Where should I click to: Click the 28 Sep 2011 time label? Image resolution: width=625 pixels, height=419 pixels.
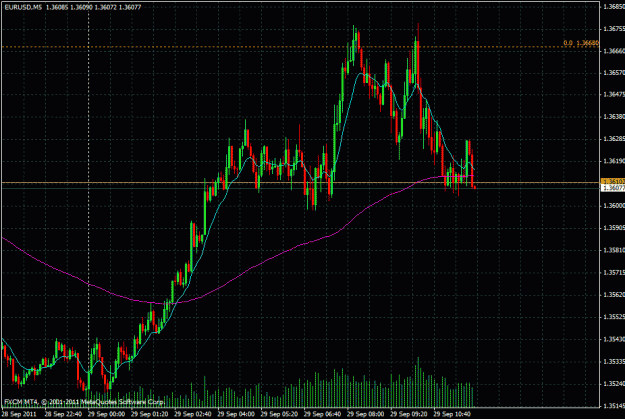(x=19, y=414)
